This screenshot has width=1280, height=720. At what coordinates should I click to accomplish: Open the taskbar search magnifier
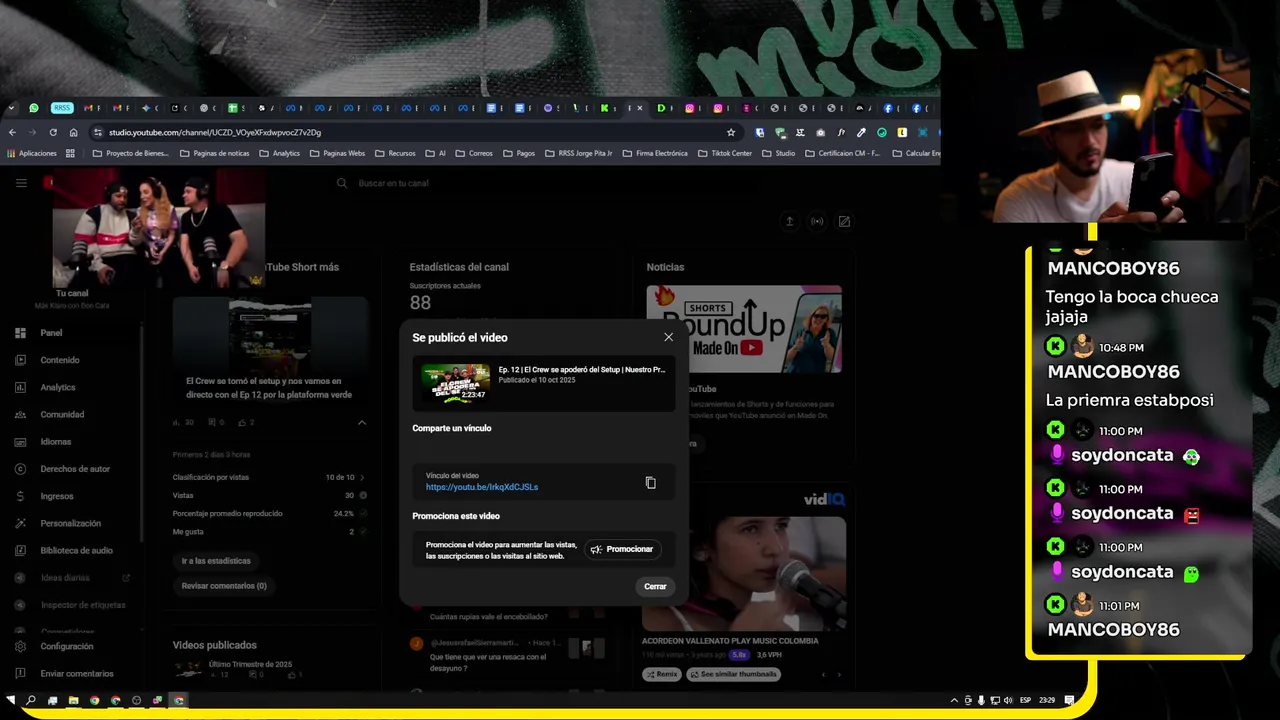(31, 700)
